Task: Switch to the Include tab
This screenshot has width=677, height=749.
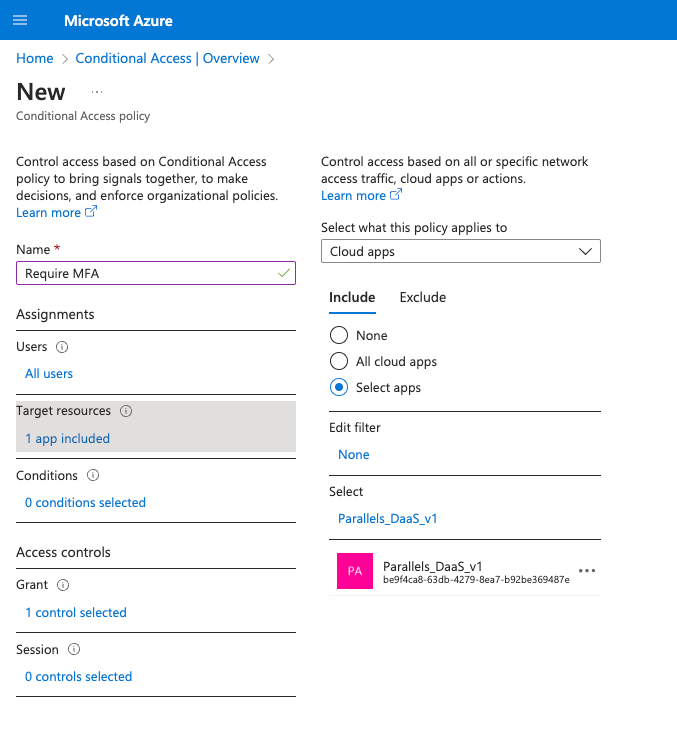Action: [x=352, y=297]
